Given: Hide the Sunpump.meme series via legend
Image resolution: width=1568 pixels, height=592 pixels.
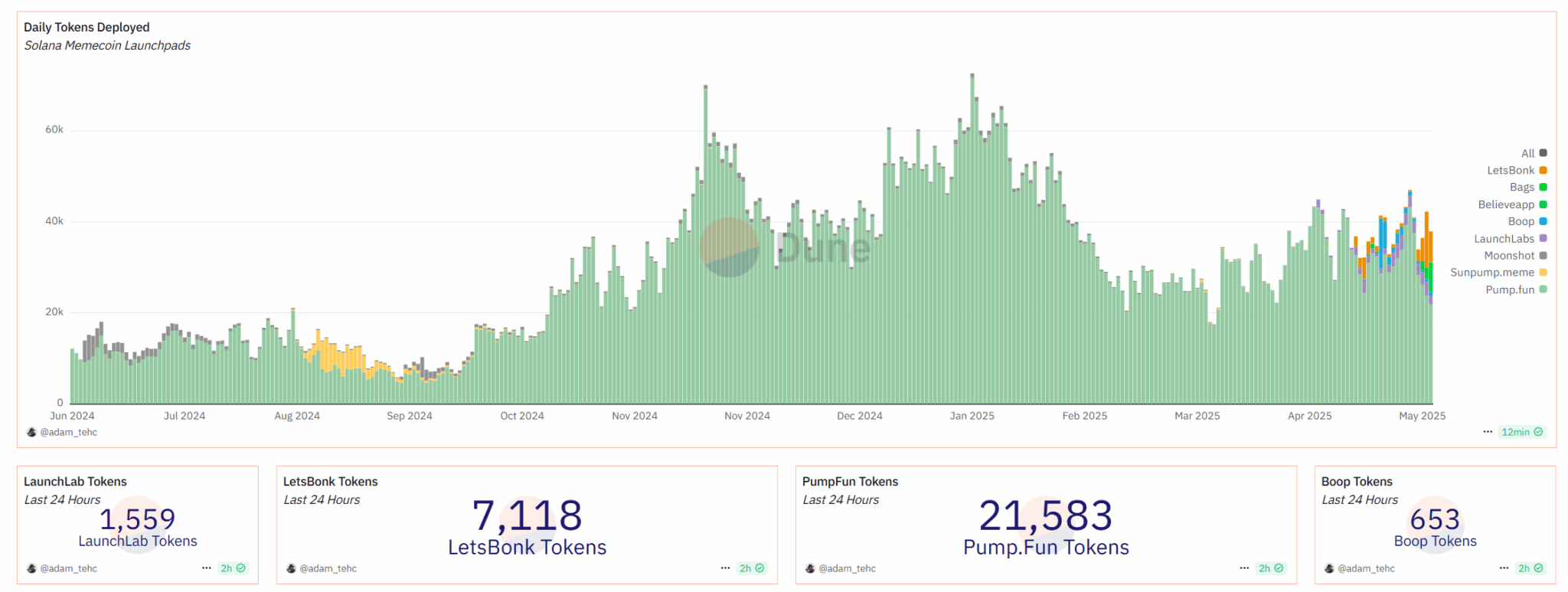Looking at the screenshot, I should pos(1492,273).
